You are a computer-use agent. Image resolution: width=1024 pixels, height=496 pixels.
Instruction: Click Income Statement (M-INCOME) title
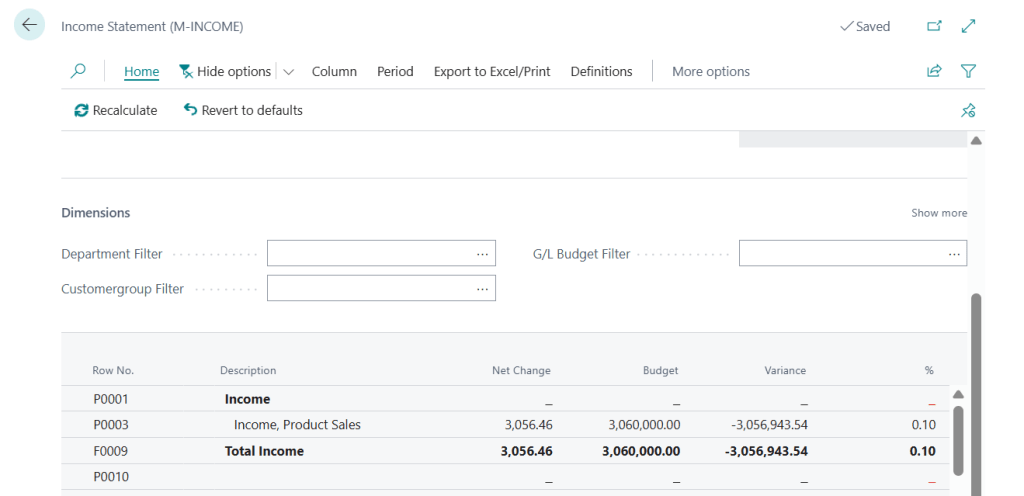coord(152,26)
